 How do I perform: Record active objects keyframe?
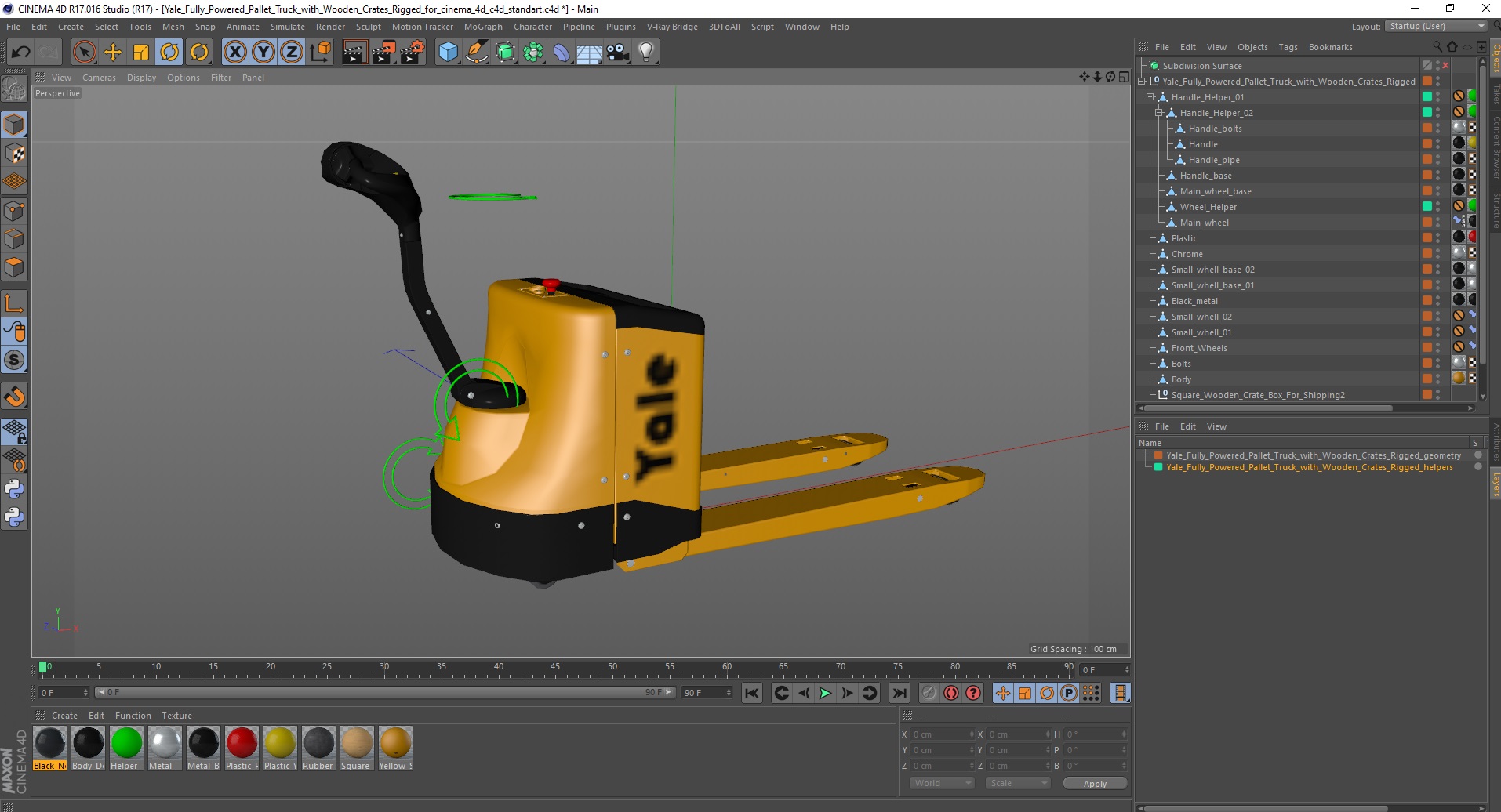929,693
